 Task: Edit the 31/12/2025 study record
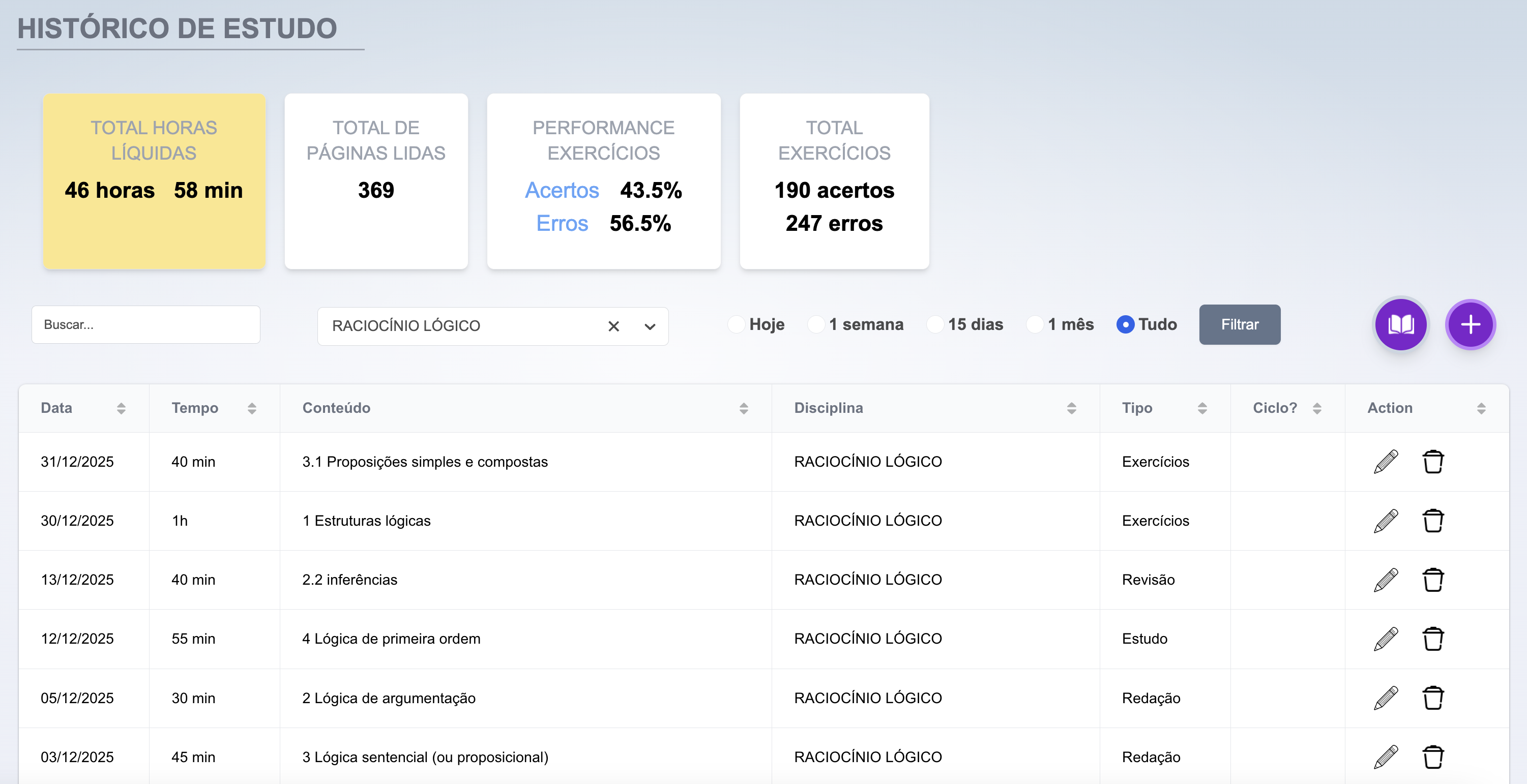pos(1386,462)
